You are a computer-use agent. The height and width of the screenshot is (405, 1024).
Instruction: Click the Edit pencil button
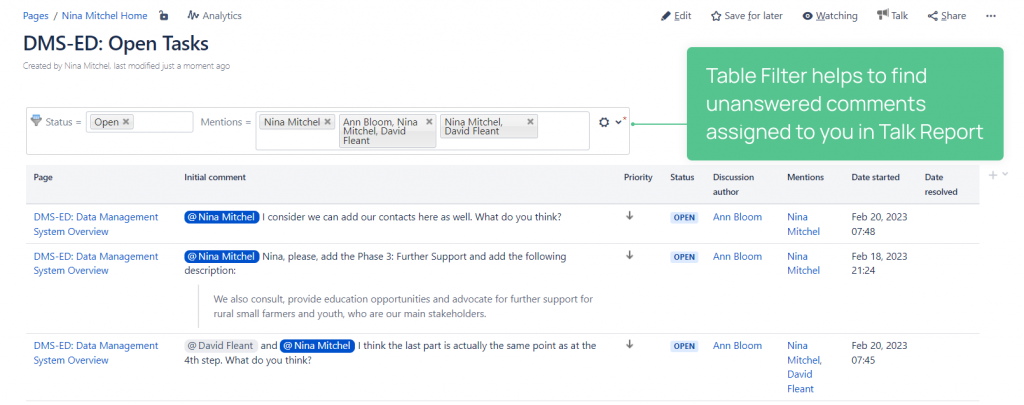coord(676,16)
